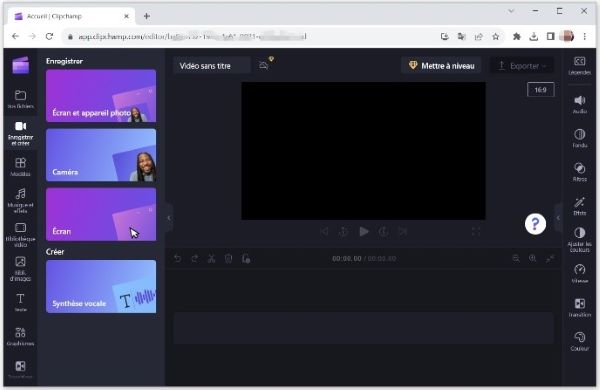Open the Modèles templates sidebar tab

click(20, 166)
